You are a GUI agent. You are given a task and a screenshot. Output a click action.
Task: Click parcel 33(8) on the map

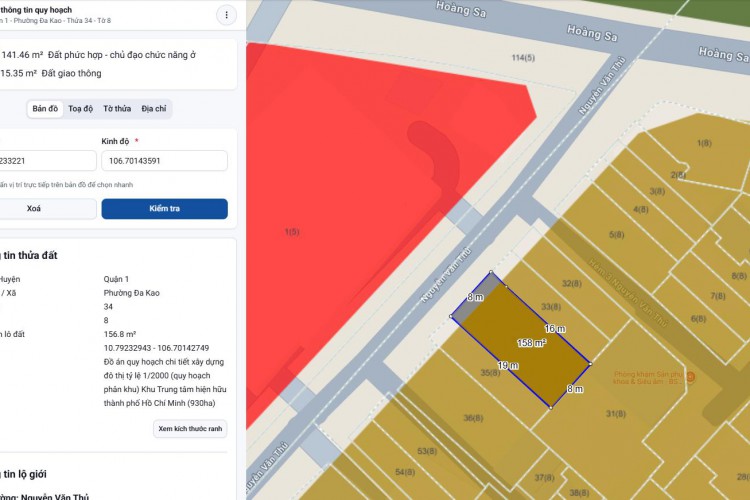[x=549, y=306]
